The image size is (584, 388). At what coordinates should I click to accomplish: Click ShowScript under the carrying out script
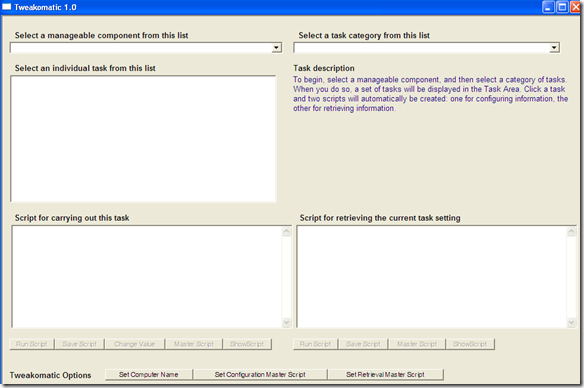tap(247, 344)
